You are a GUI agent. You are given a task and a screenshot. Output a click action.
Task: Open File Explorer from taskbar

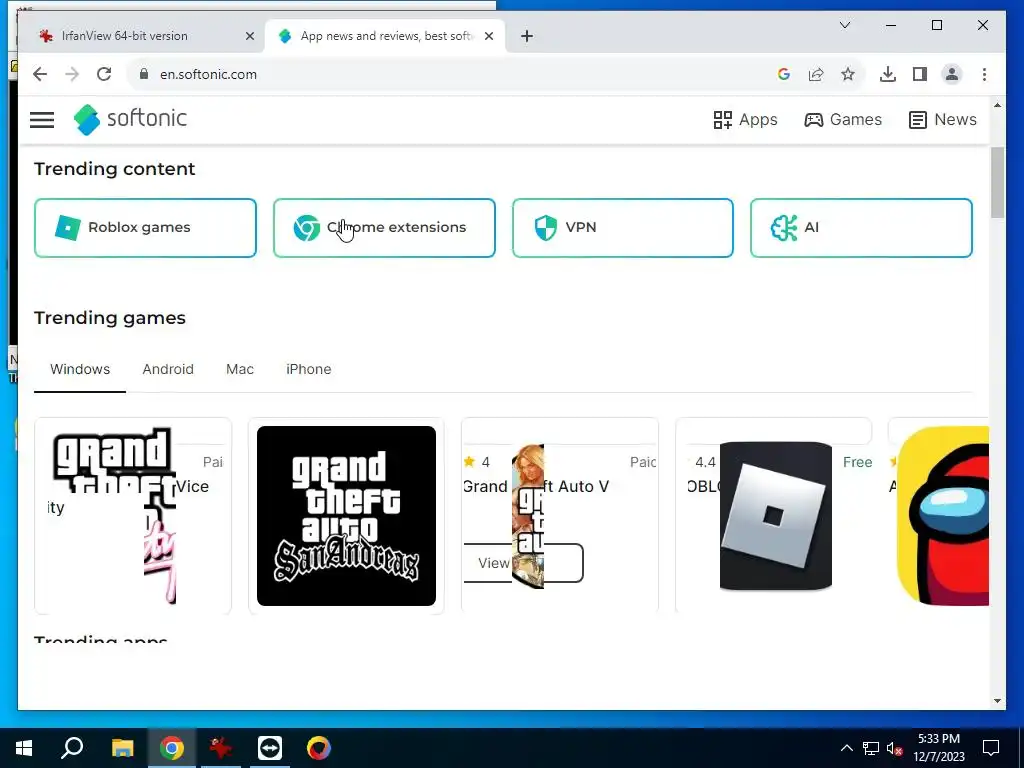point(122,748)
